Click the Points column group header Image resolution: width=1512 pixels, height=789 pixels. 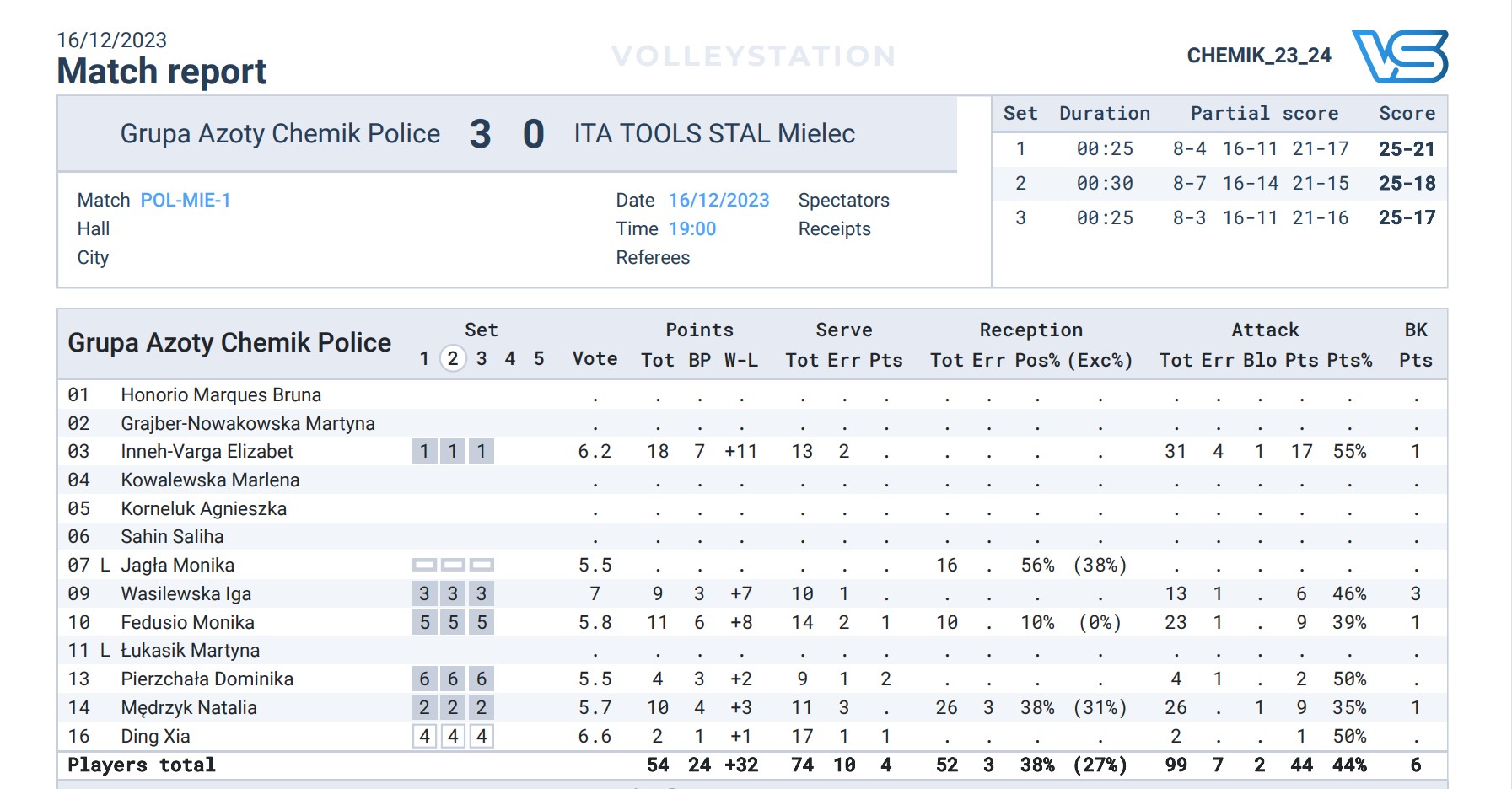coord(699,330)
